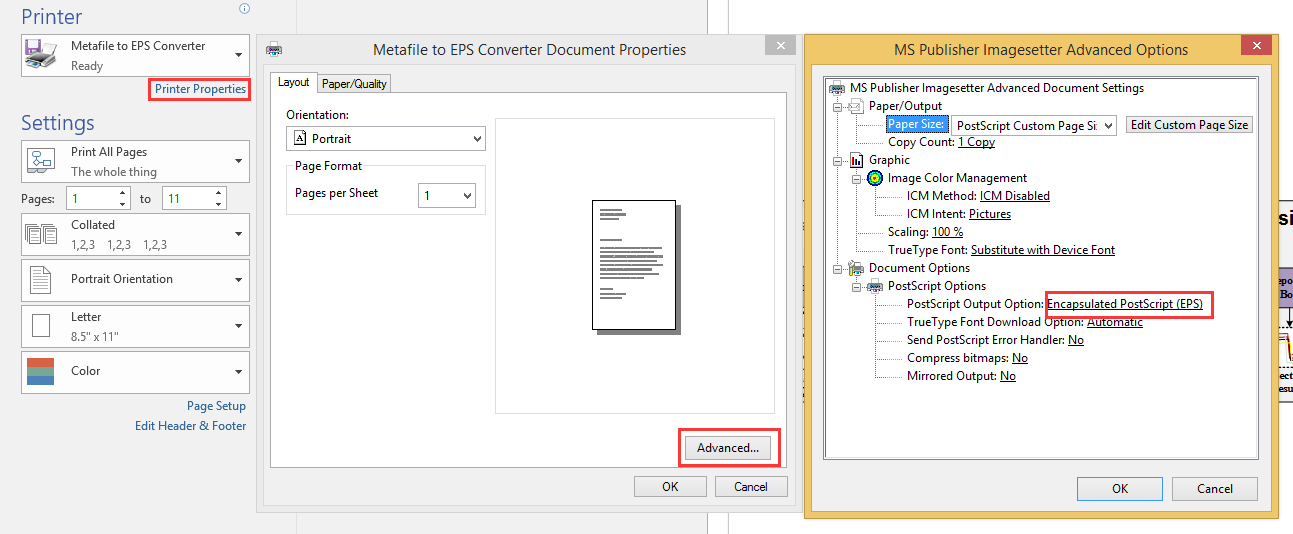This screenshot has width=1293, height=534.
Task: Click the root Advanced Document Settings icon
Action: coord(837,88)
